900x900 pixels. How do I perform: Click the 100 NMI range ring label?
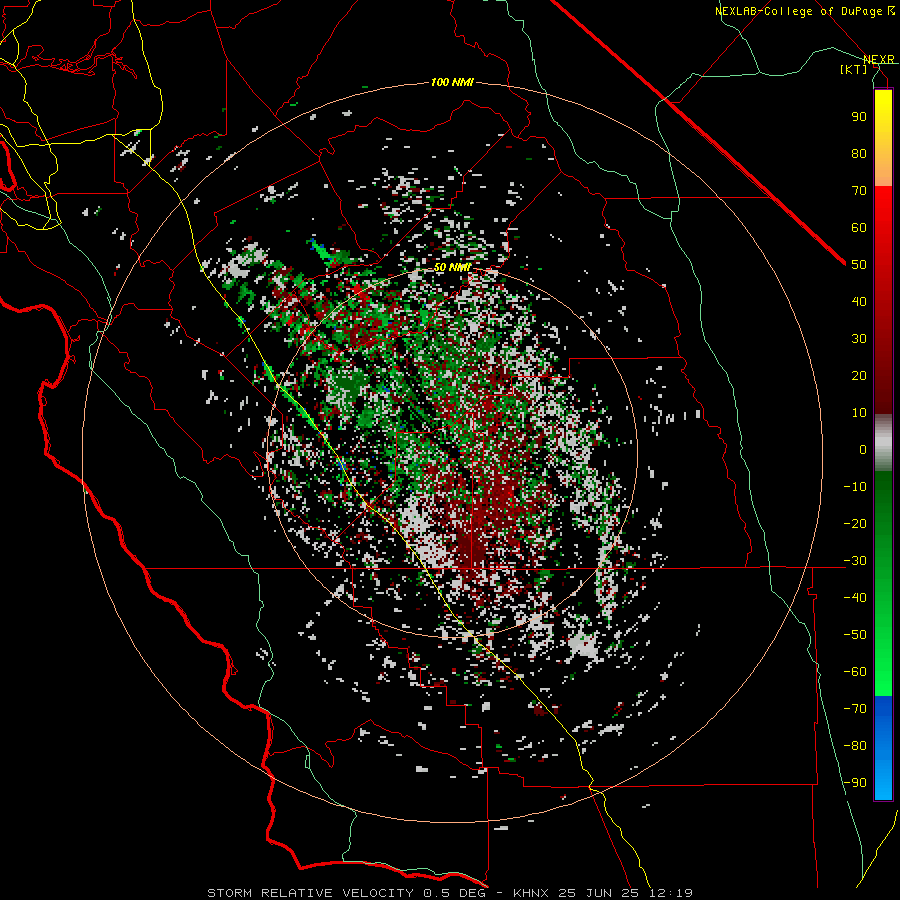click(452, 82)
